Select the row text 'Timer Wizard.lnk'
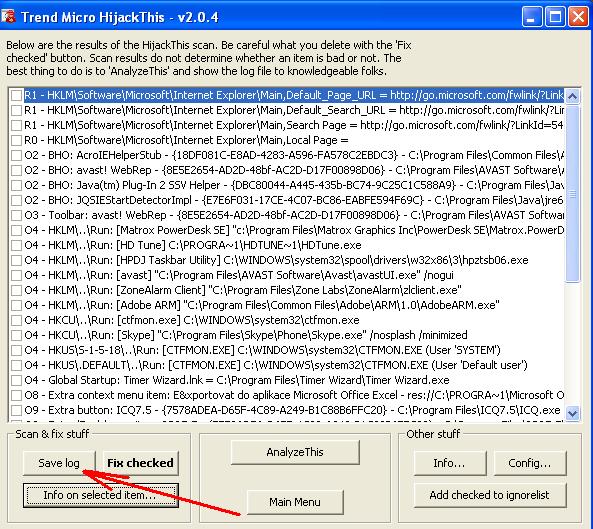 [x=163, y=380]
